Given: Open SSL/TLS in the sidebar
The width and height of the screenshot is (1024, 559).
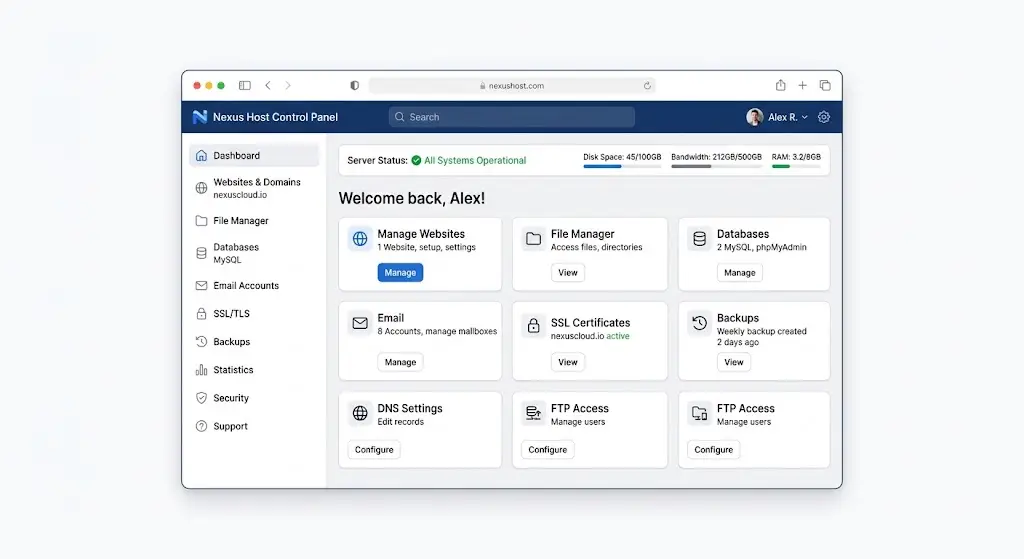Looking at the screenshot, I should coord(254,313).
